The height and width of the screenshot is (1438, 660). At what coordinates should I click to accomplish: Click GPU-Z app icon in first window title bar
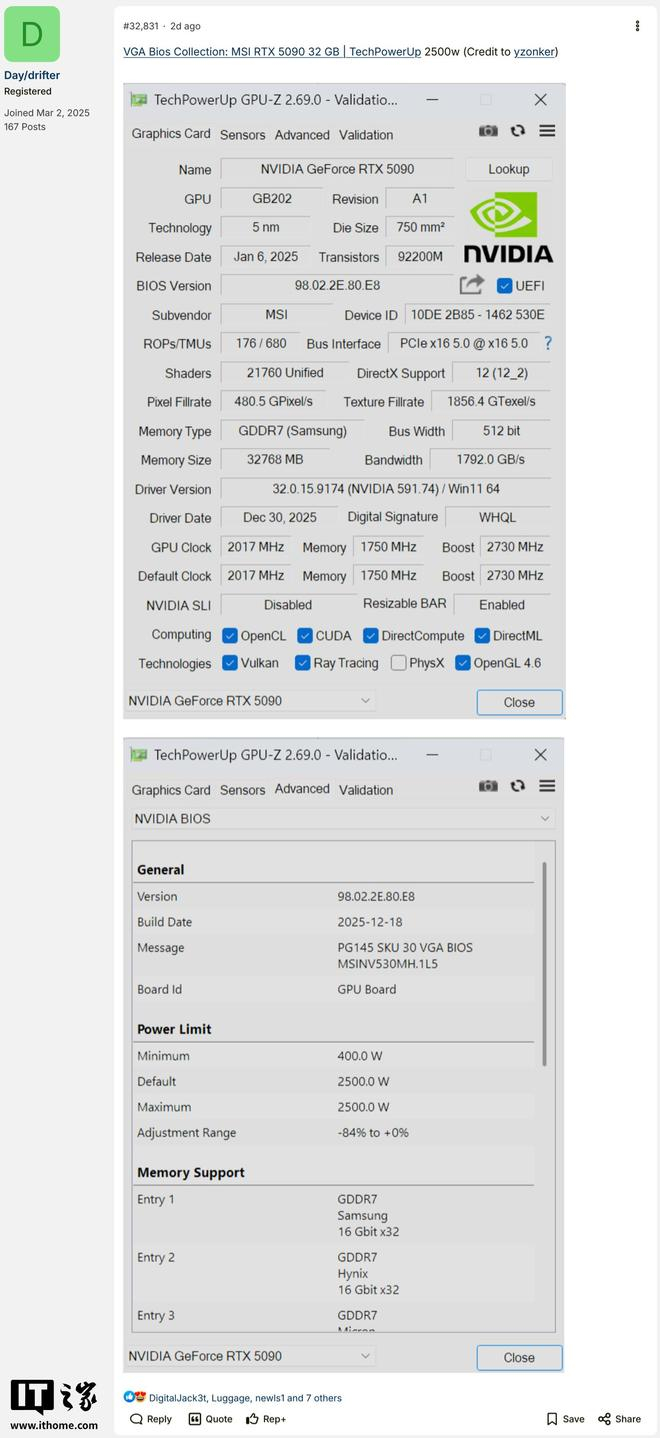click(x=139, y=100)
